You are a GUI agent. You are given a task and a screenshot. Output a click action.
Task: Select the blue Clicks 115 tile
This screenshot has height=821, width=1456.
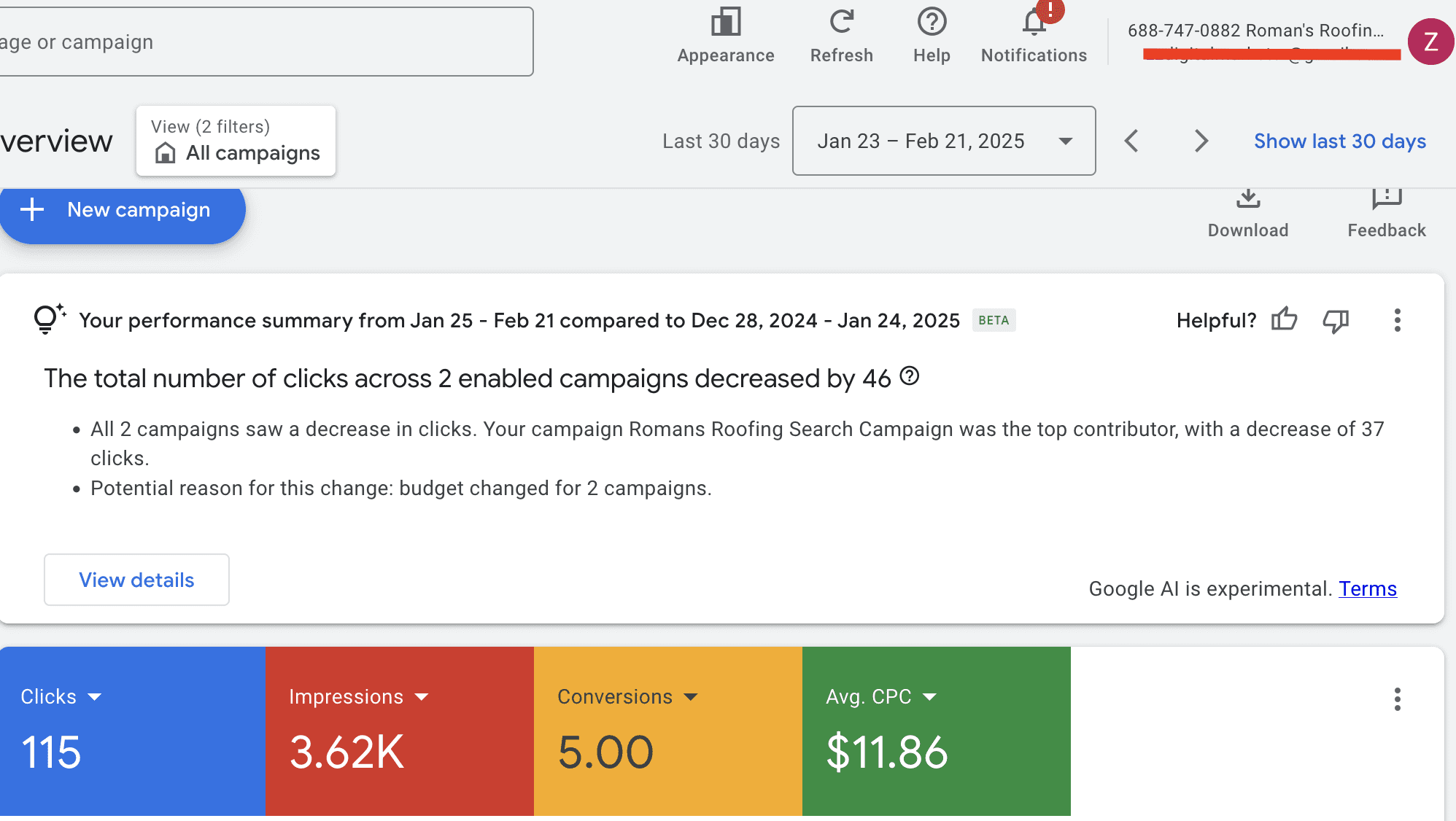pyautogui.click(x=132, y=731)
